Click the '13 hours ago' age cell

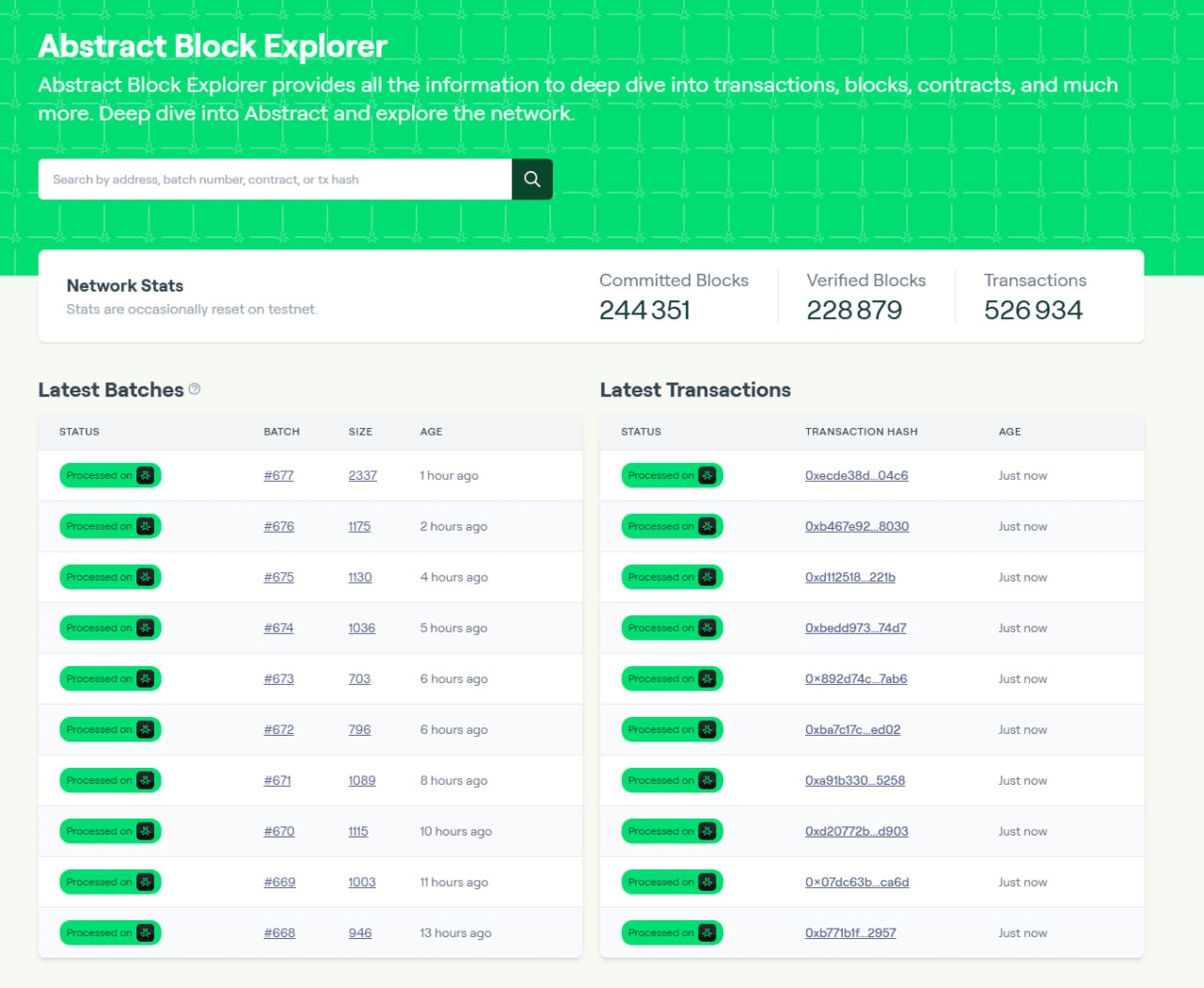456,932
